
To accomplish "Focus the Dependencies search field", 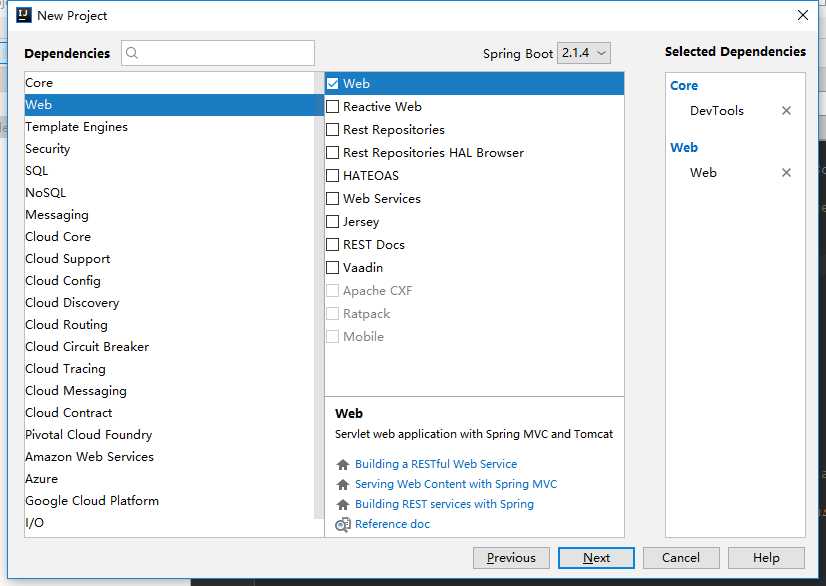I will pyautogui.click(x=218, y=53).
